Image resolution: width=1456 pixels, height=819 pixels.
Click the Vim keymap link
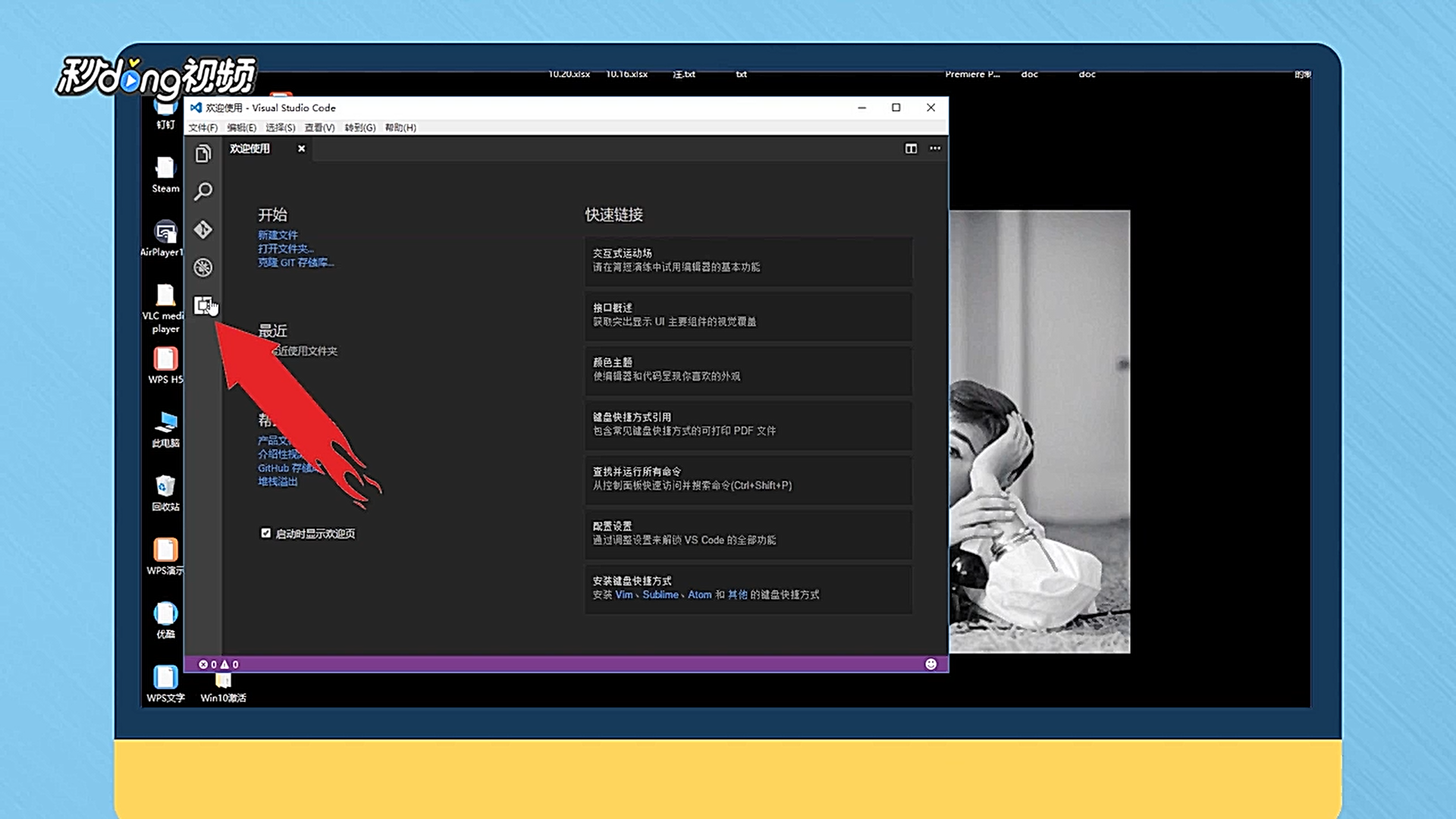click(623, 595)
